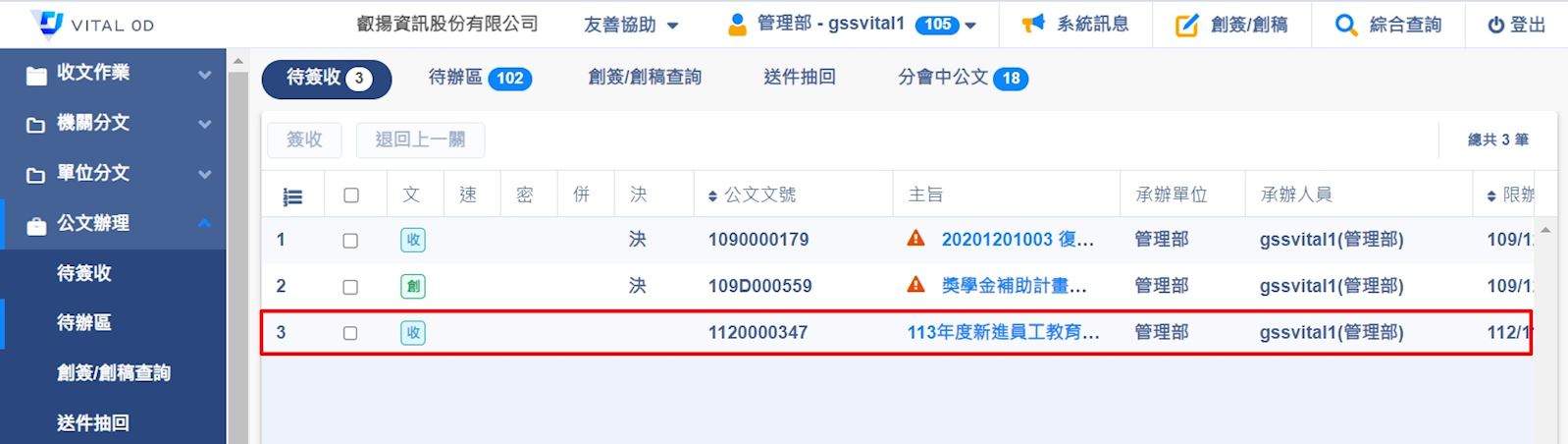Click the green 創 badge in row 2

coord(413,287)
